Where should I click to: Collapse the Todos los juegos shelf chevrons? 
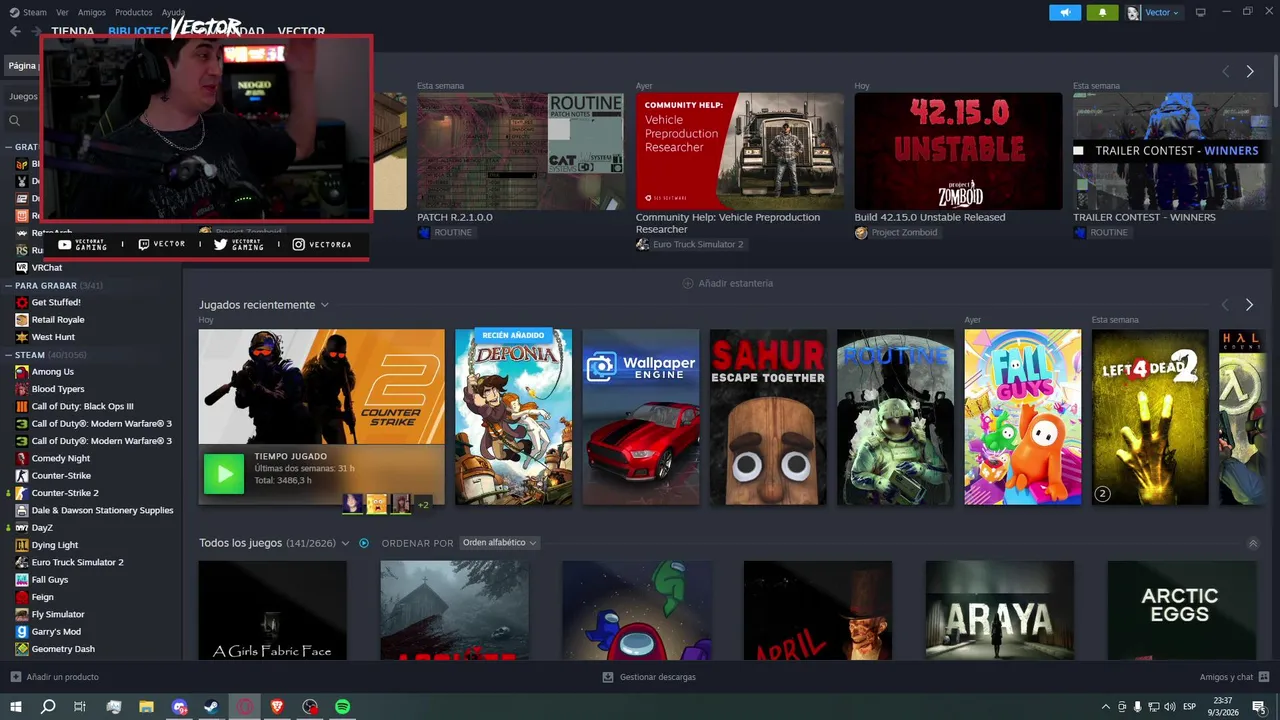pos(1253,543)
